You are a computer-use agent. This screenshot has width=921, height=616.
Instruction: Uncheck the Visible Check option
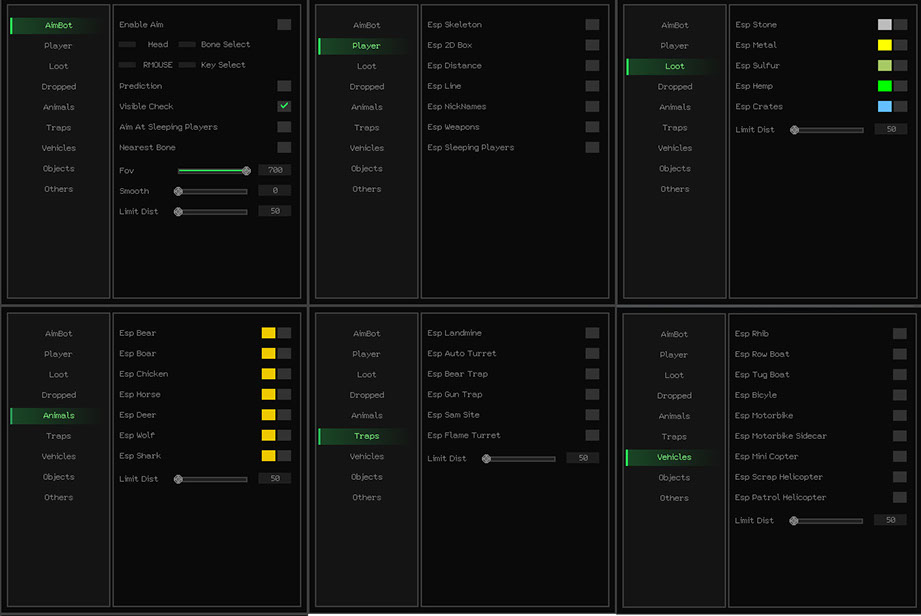tap(284, 106)
